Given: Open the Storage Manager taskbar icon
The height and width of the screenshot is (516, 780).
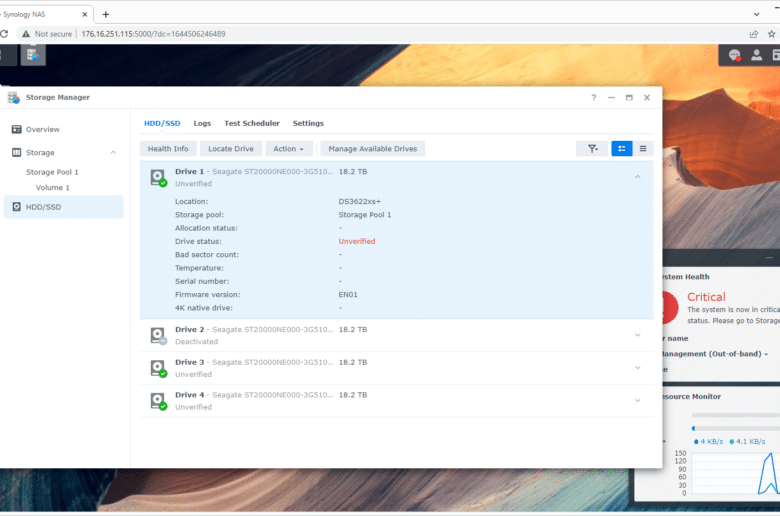Looking at the screenshot, I should point(33,55).
